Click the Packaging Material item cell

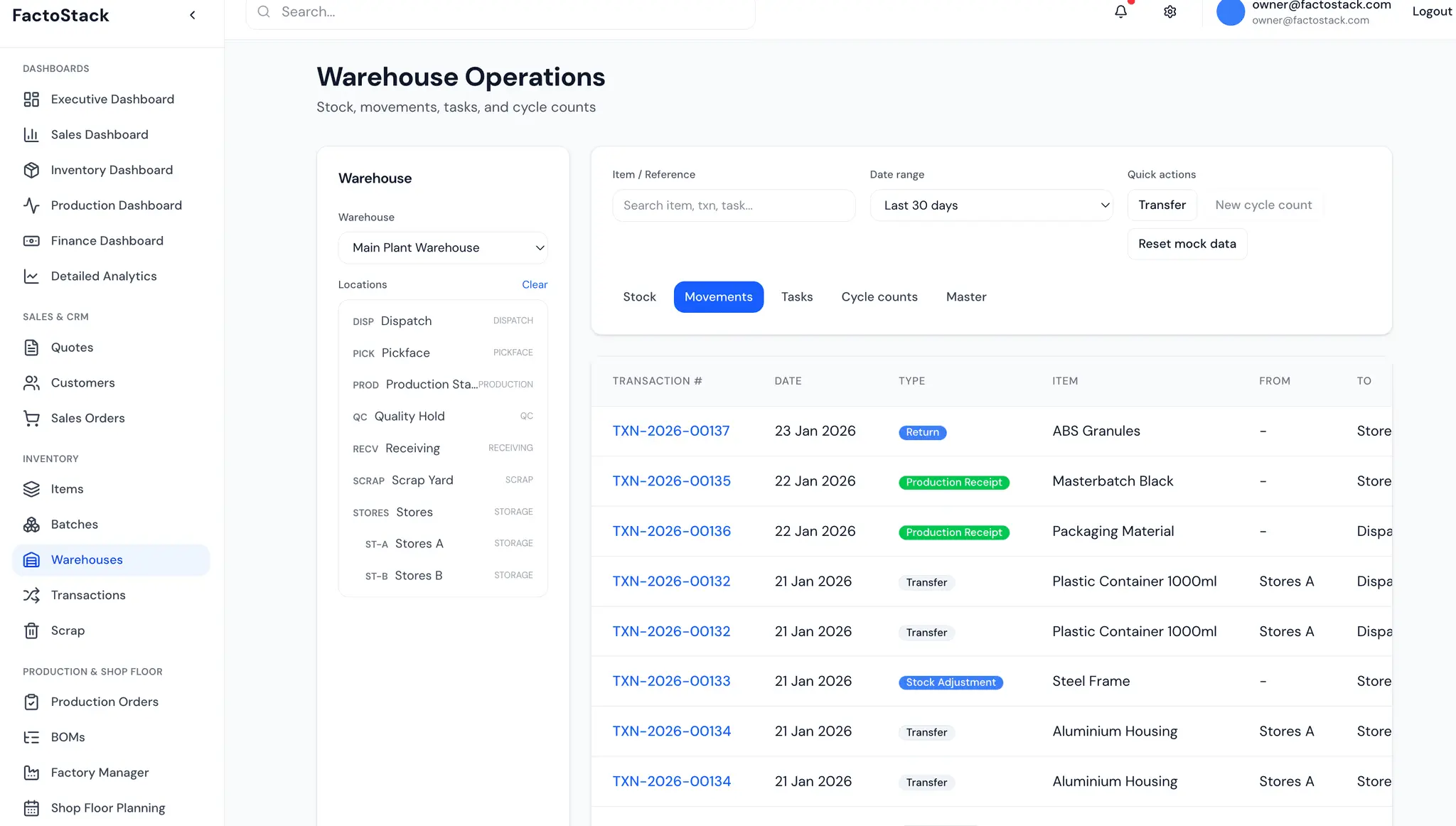tap(1113, 531)
